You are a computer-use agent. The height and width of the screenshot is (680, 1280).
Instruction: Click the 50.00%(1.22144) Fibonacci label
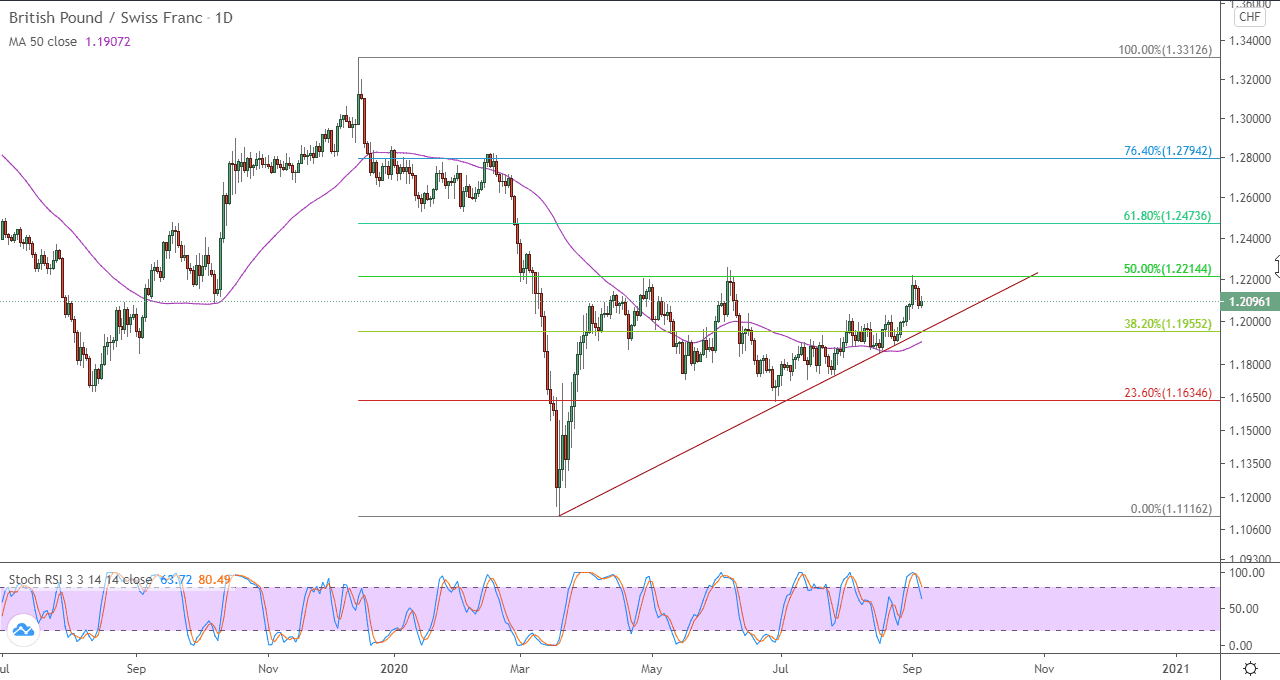pyautogui.click(x=1168, y=269)
